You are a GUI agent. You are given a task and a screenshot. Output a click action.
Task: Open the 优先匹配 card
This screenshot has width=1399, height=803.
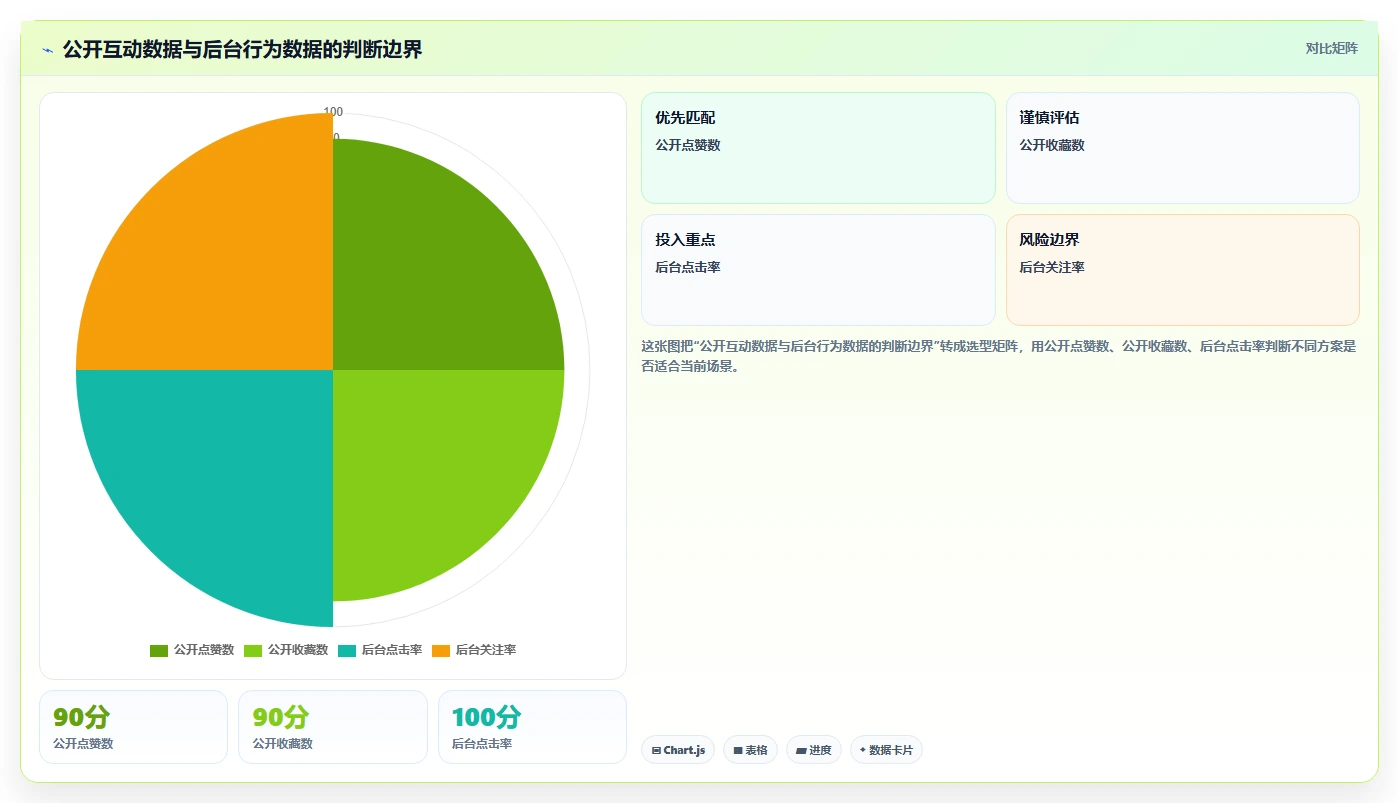818,148
